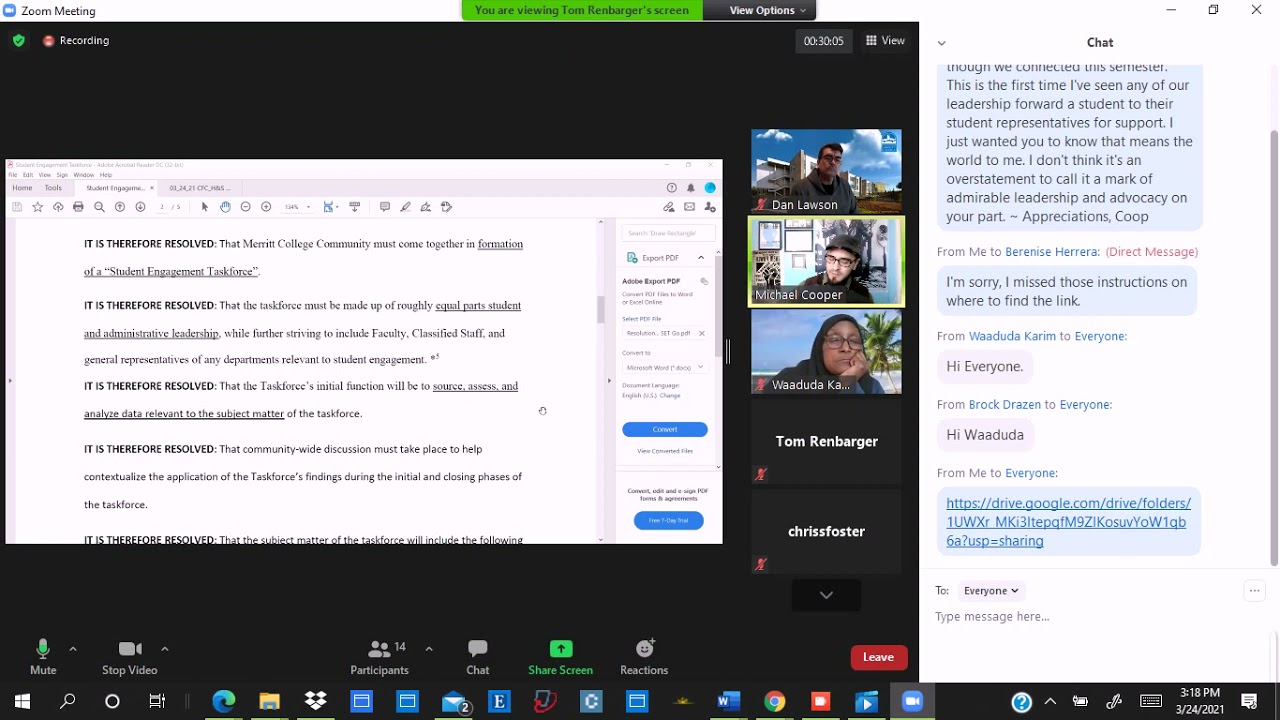Viewport: 1280px width, 720px height.
Task: Close the Student Engagement document tab
Action: 152,188
